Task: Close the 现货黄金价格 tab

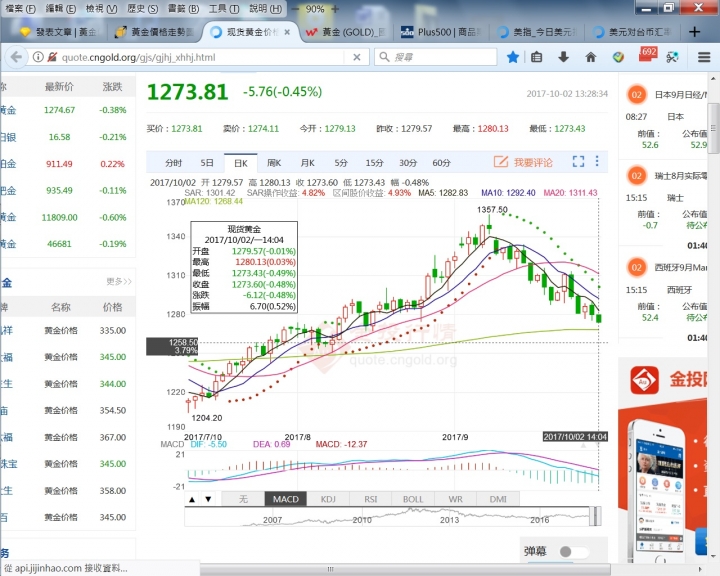Action: (289, 32)
